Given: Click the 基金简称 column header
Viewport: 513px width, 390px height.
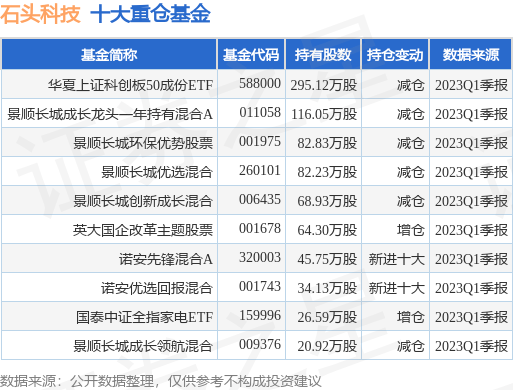Looking at the screenshot, I should (109, 55).
